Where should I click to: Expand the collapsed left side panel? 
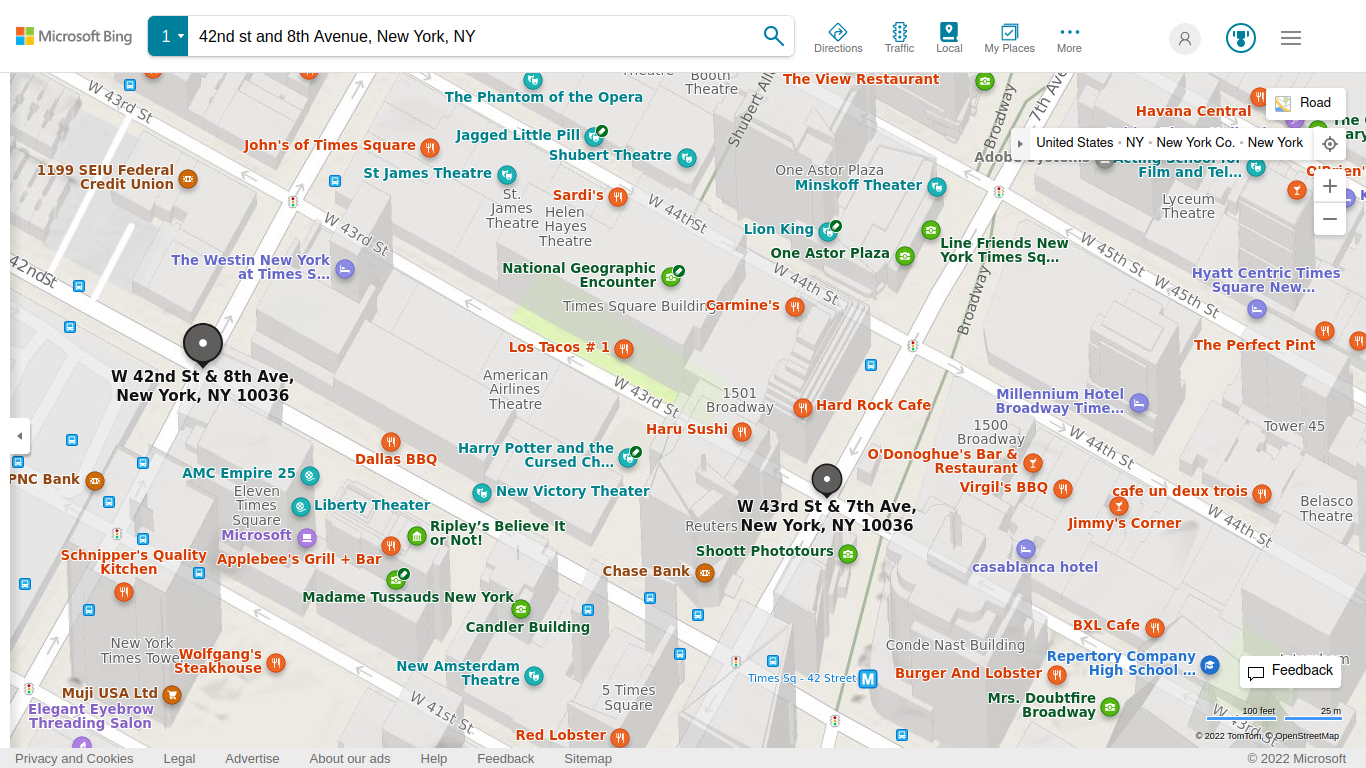(x=19, y=436)
